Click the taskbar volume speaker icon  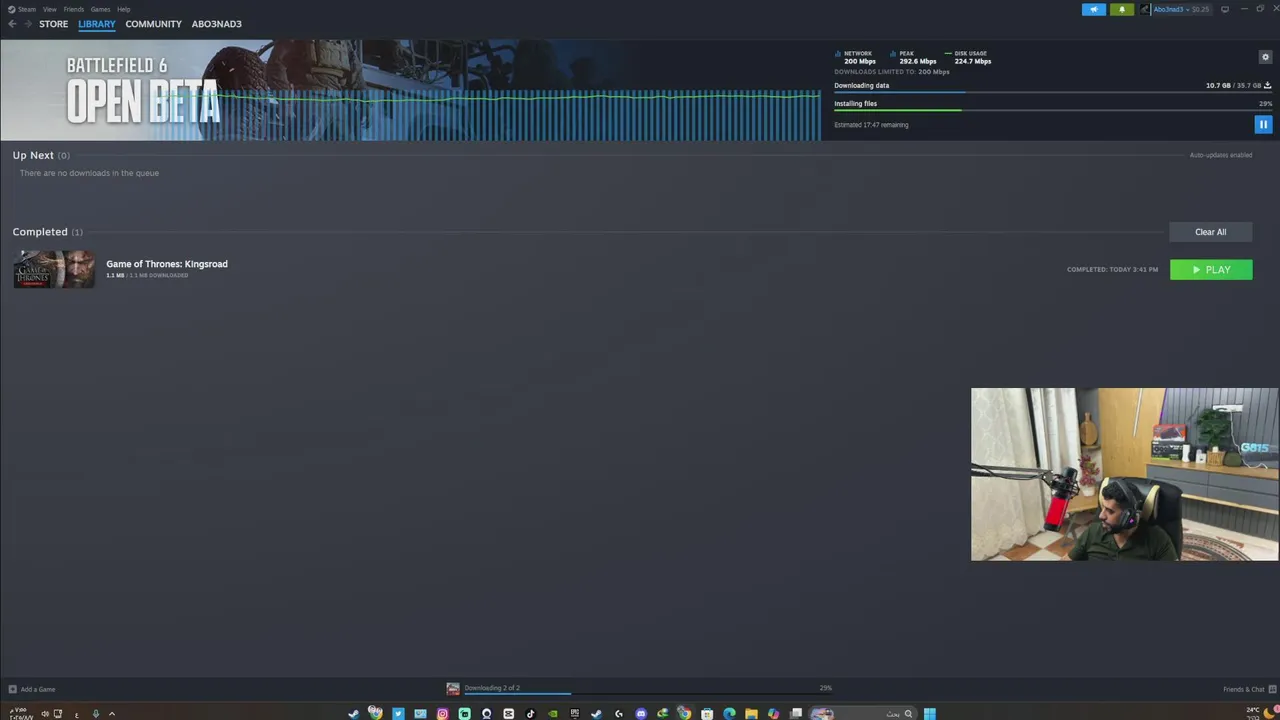[45, 713]
